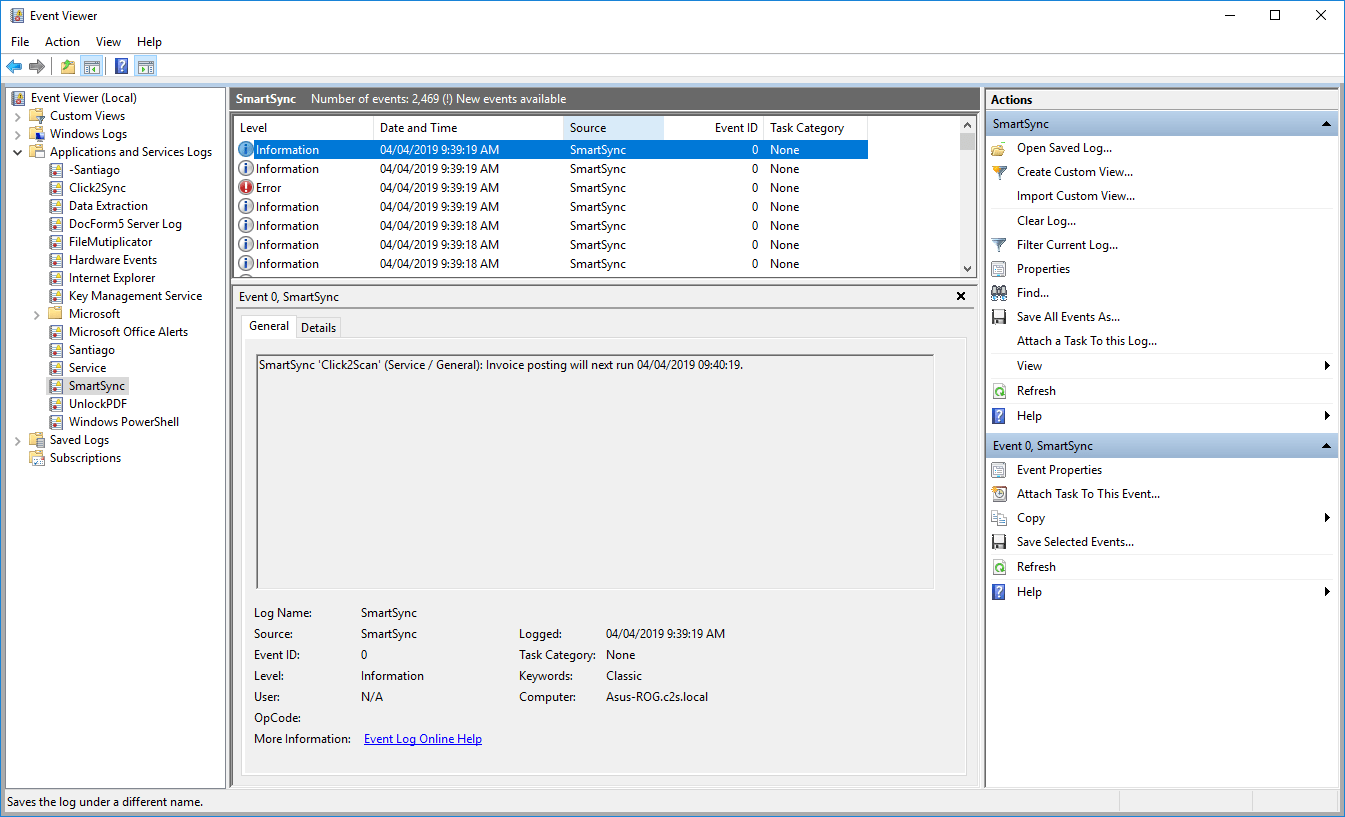Select Data Extraction log in tree
This screenshot has width=1345, height=817.
point(108,206)
